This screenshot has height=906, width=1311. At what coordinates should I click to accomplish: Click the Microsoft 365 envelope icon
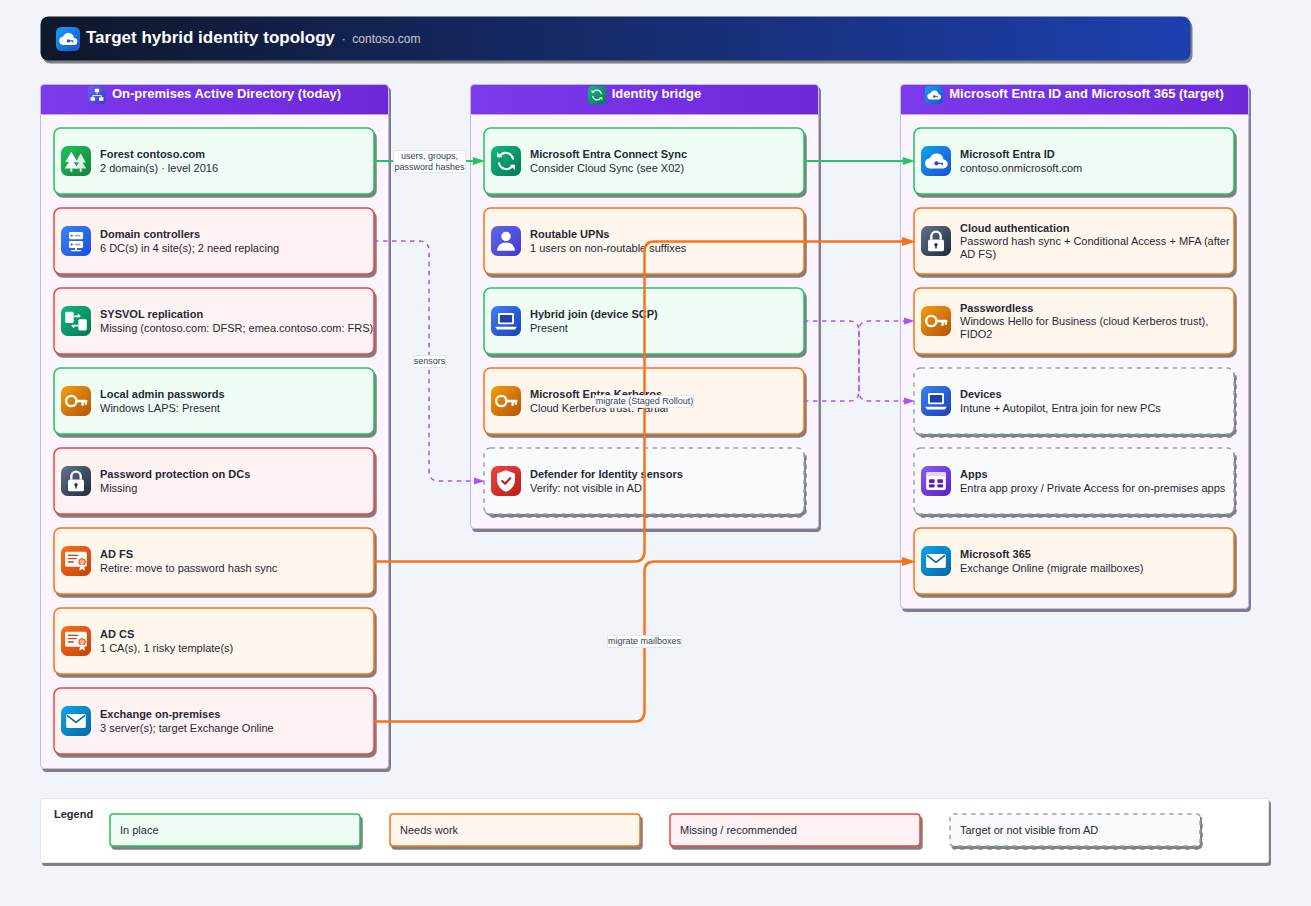[x=936, y=561]
